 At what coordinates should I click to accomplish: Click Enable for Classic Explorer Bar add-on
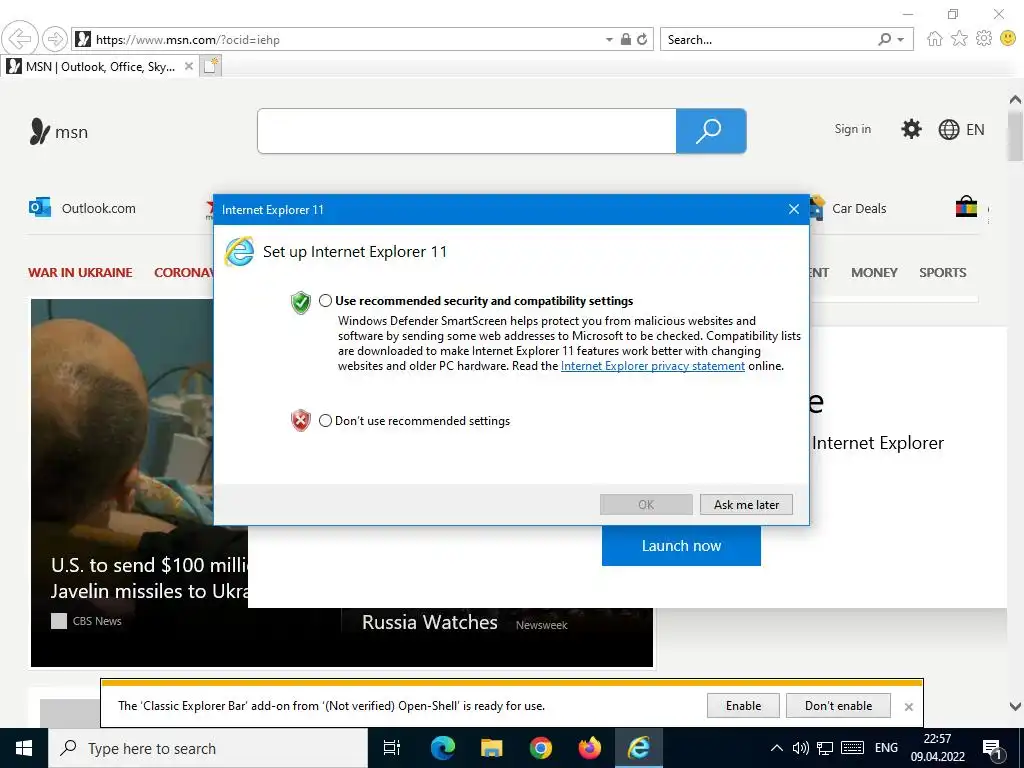pyautogui.click(x=743, y=705)
